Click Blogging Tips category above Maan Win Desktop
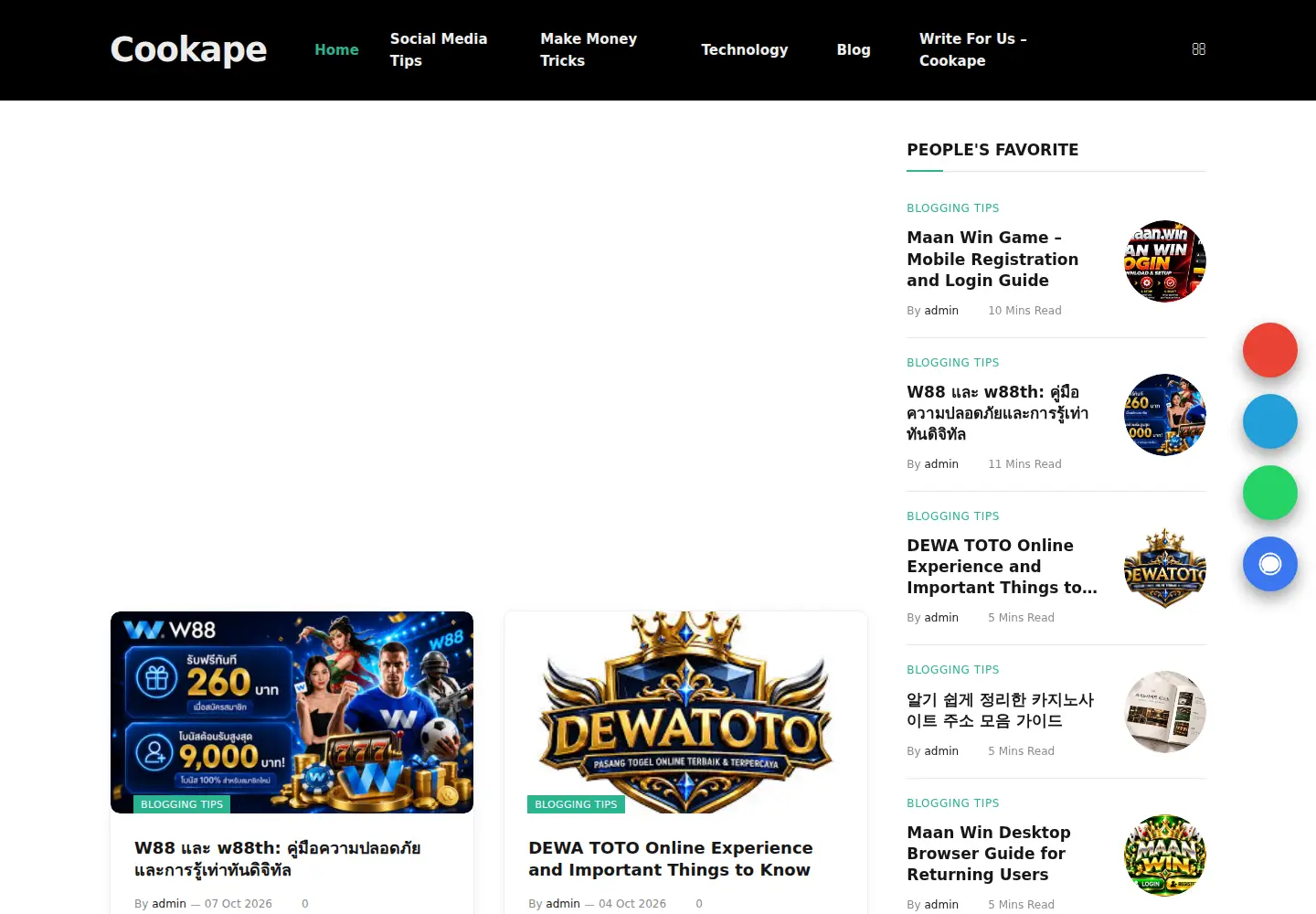The image size is (1316, 914). click(x=952, y=803)
